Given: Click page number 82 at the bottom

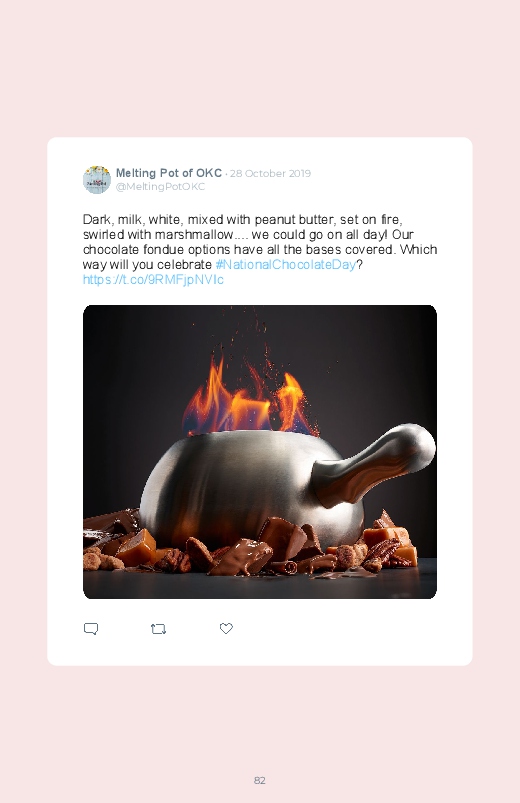Looking at the screenshot, I should [260, 780].
